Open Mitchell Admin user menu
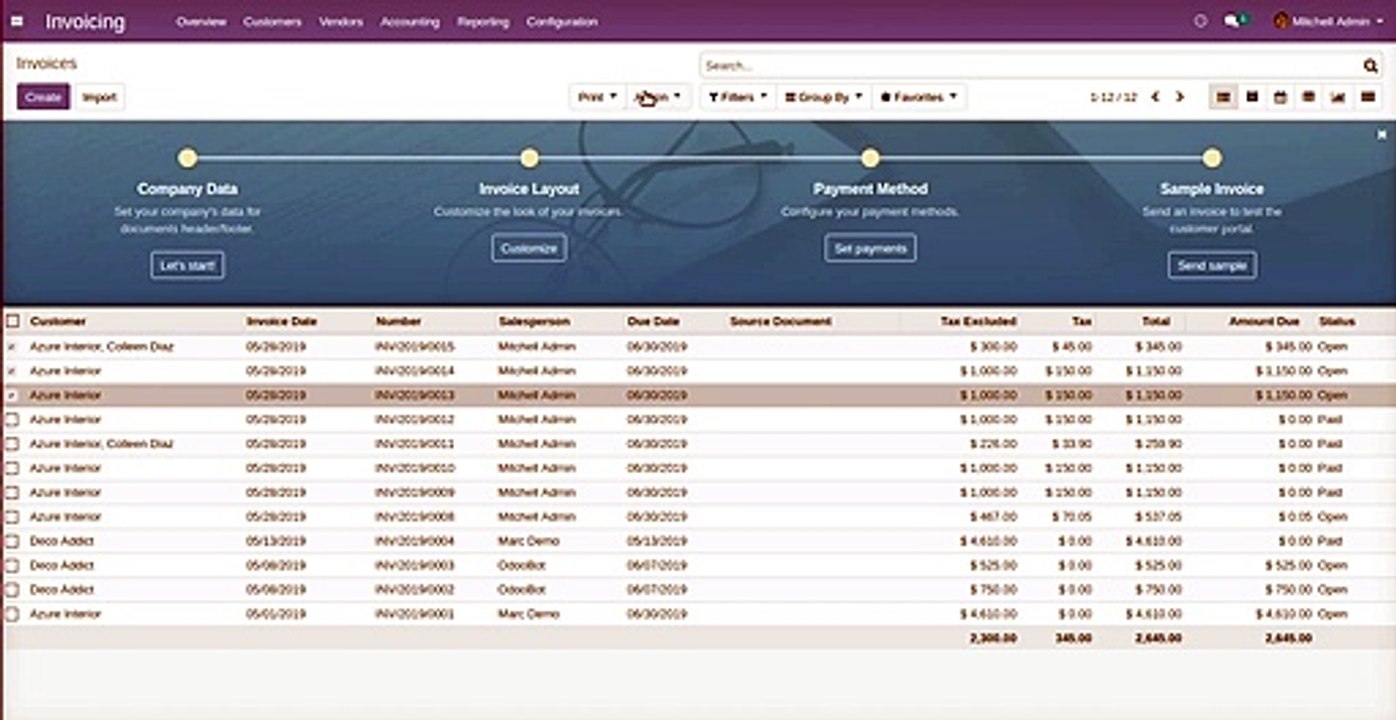The height and width of the screenshot is (720, 1396). (1328, 21)
